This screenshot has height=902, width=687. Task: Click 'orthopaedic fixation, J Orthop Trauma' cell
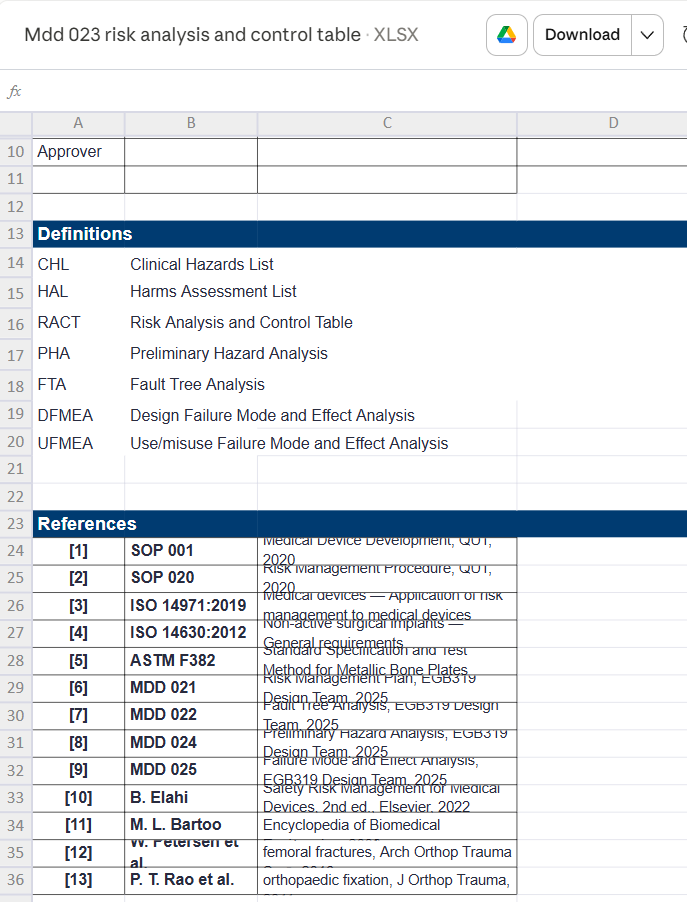point(387,880)
